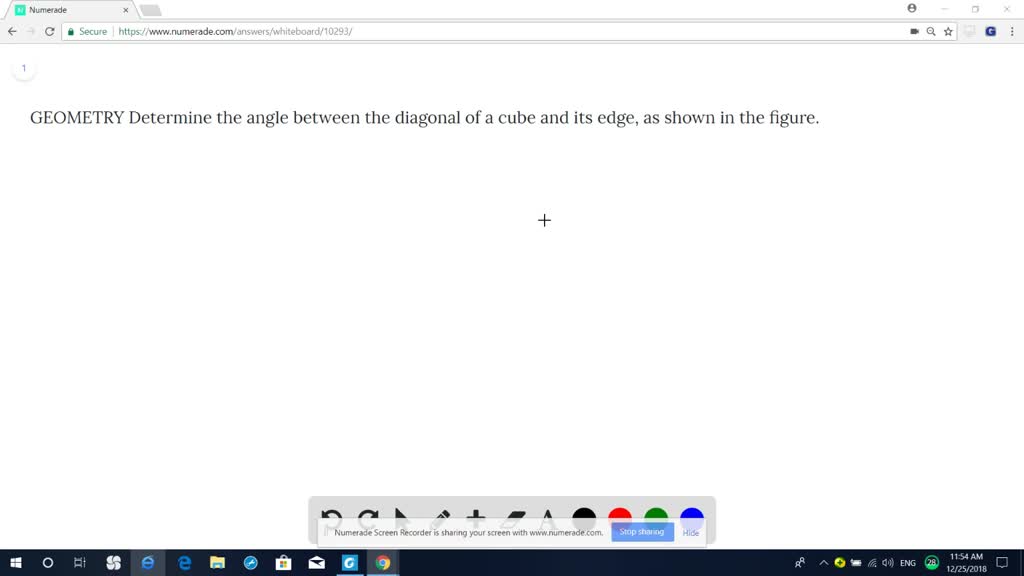Switch to the Numerade browser tab
1024x576 pixels.
[x=70, y=9]
